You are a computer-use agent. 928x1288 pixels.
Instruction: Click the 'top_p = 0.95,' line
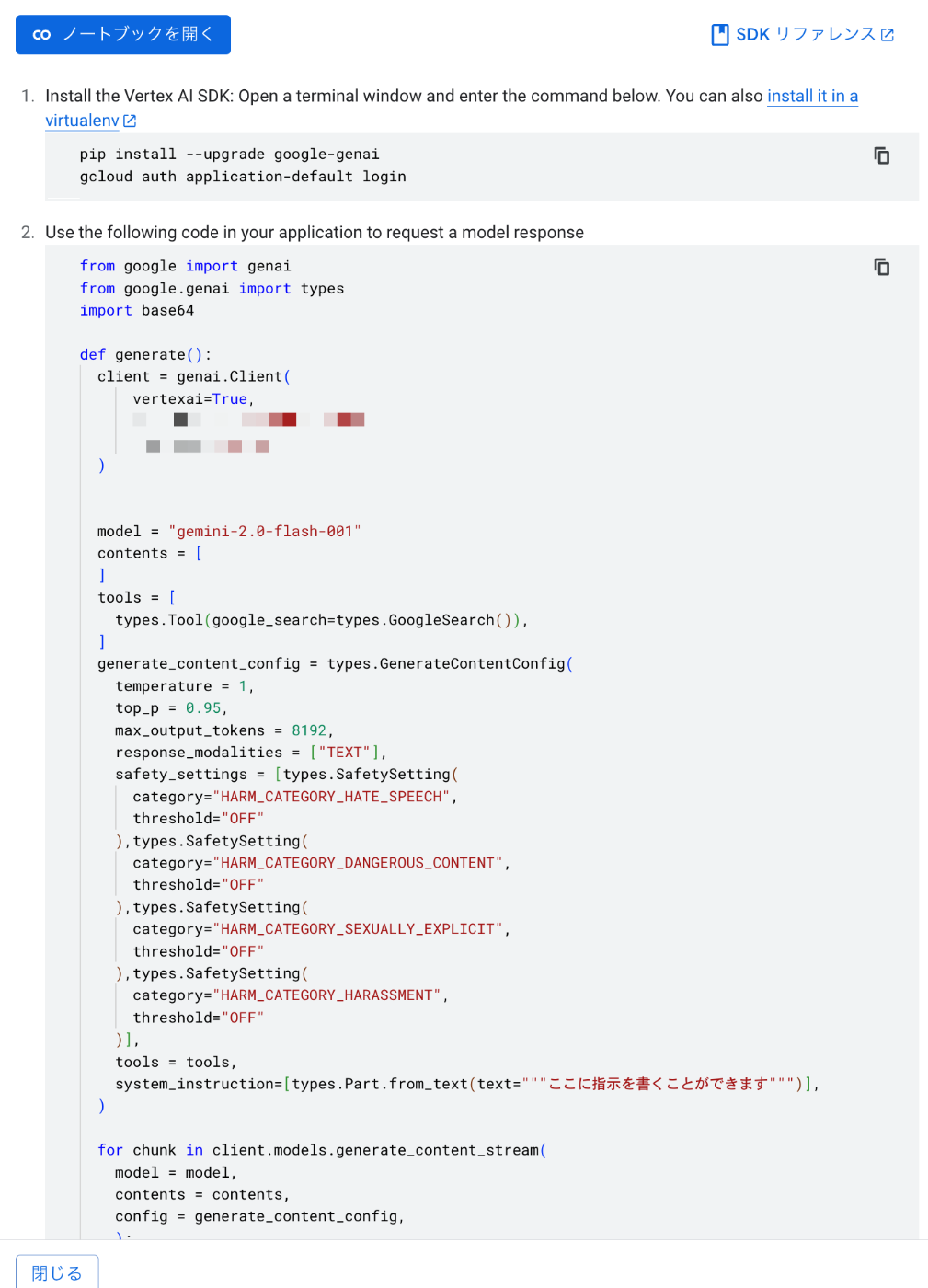point(171,708)
